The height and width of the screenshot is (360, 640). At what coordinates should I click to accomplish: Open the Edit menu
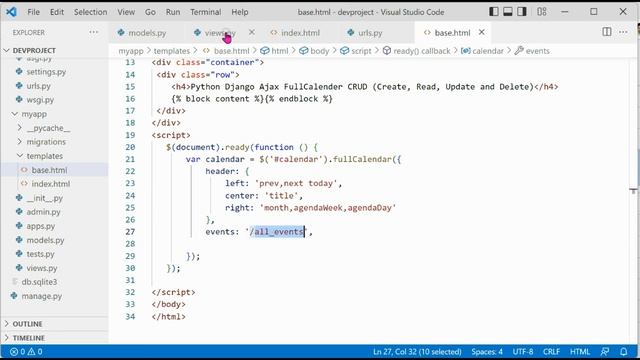click(x=57, y=12)
